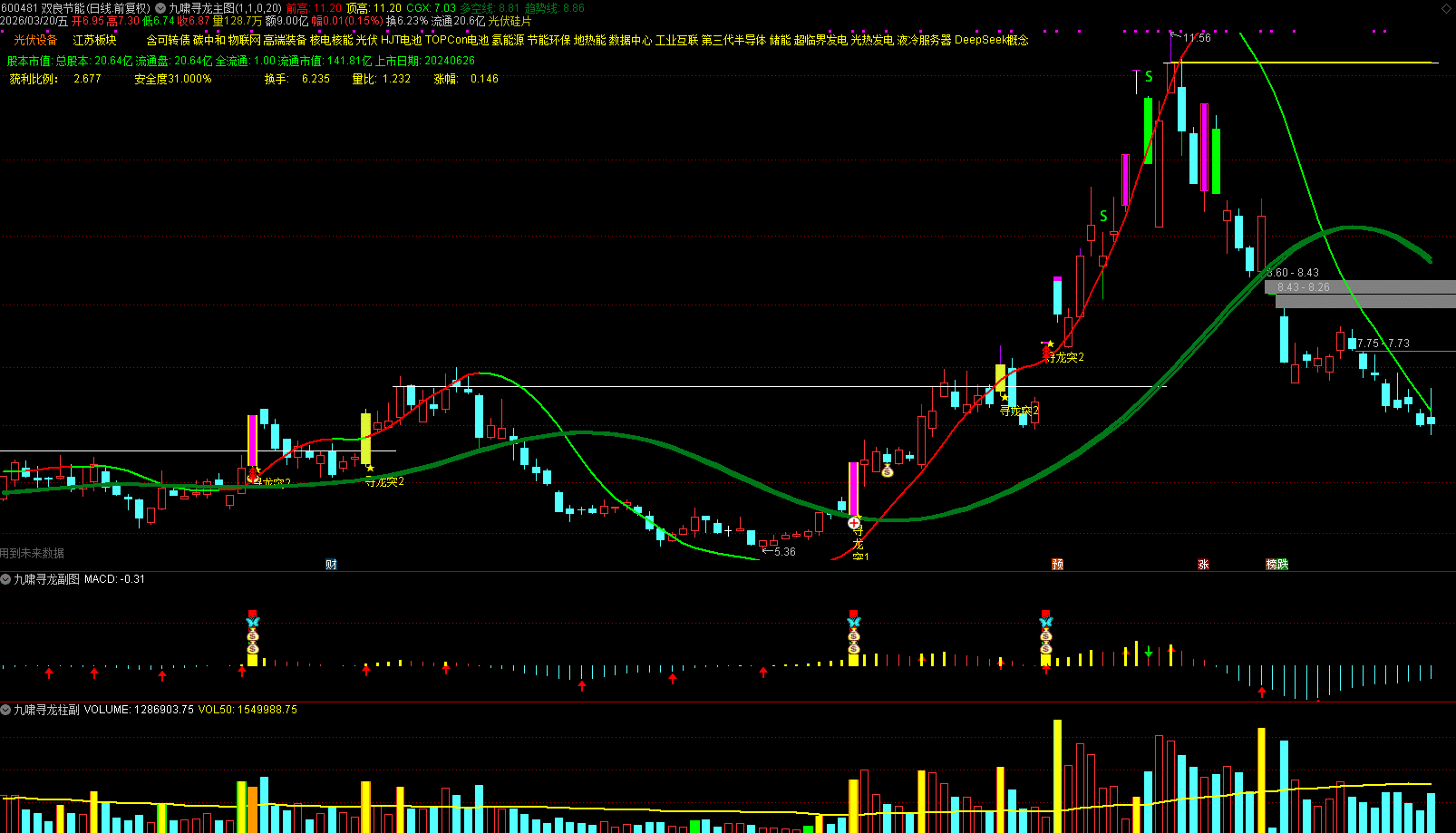Click the 涨 marker on the timeline

[x=1203, y=565]
